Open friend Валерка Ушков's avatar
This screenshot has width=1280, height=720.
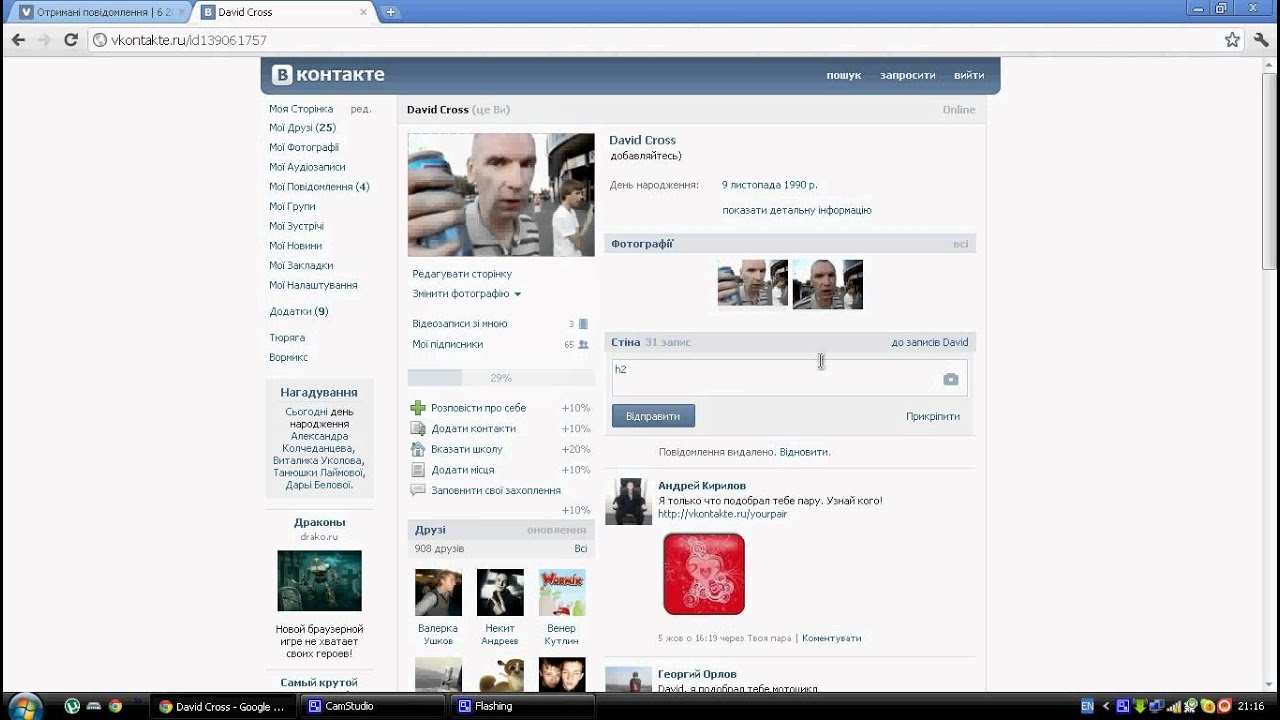[x=438, y=592]
